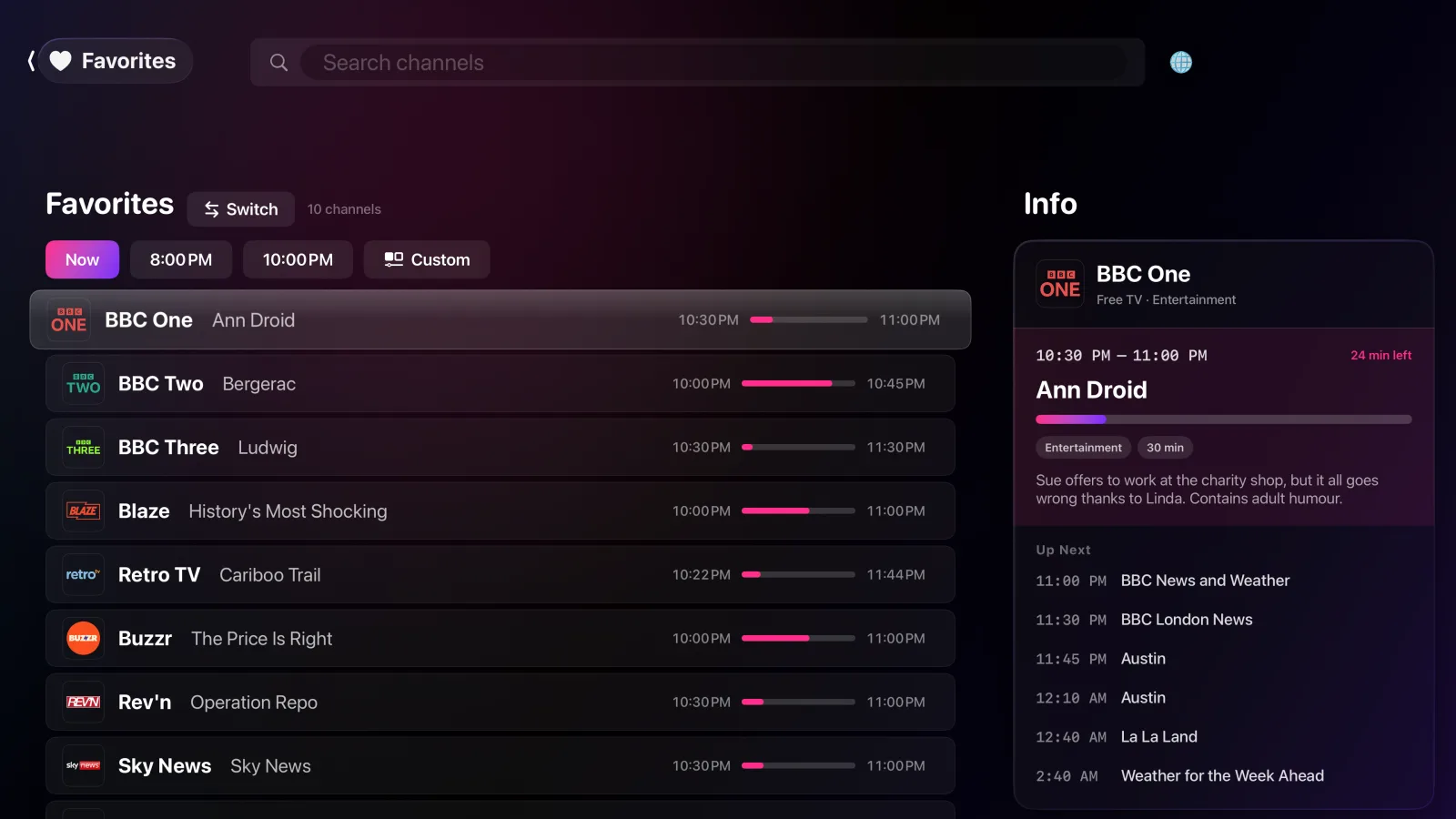Click the Blaze 11:00PM end time

(895, 511)
